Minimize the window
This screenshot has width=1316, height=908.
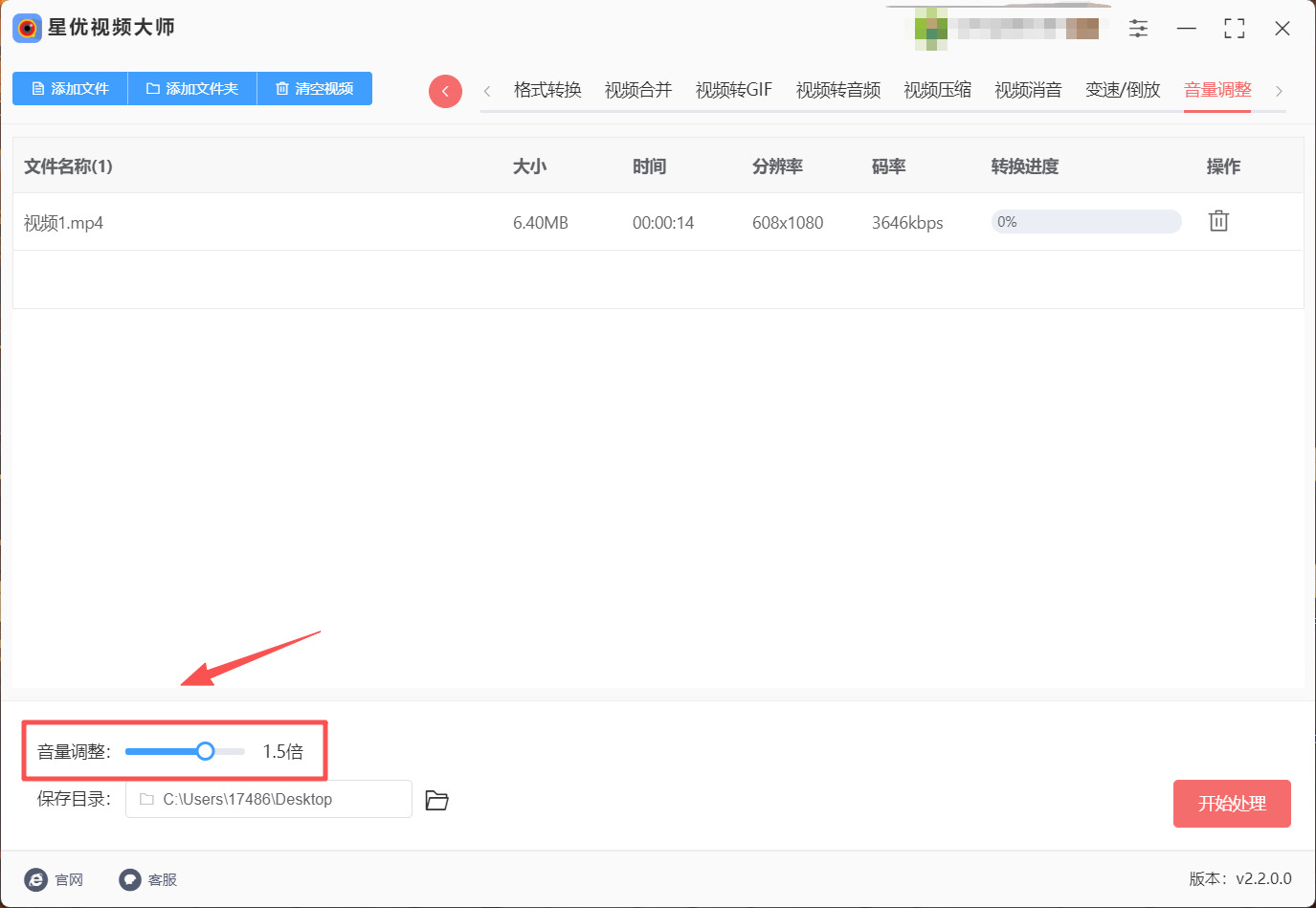[x=1187, y=29]
